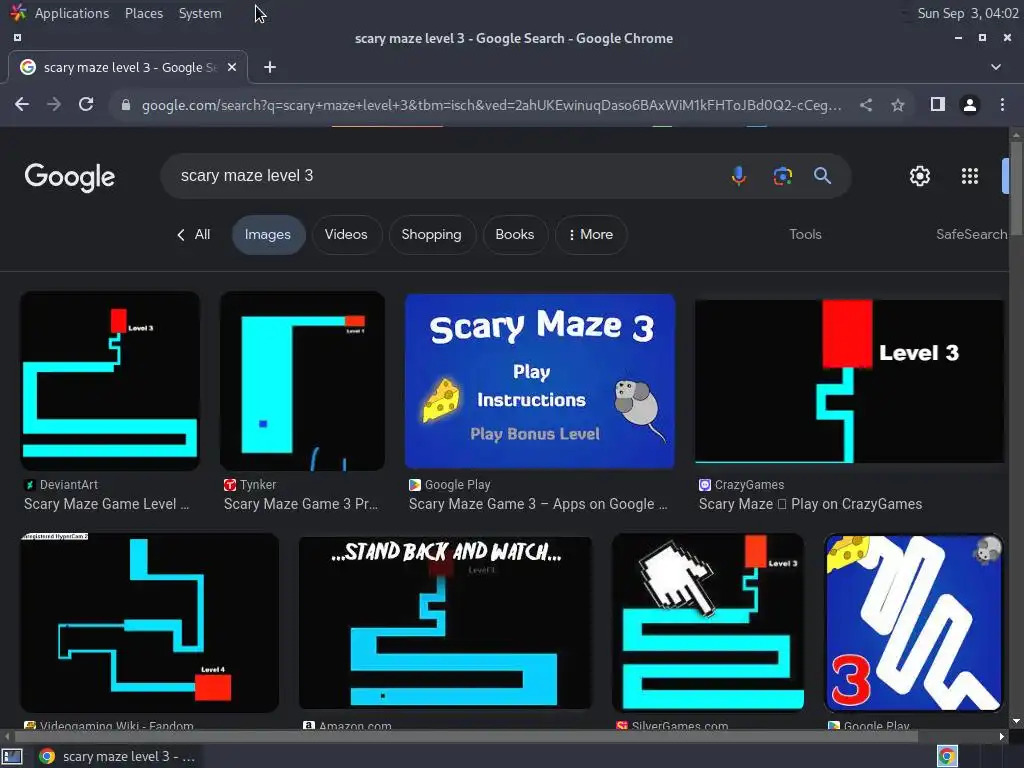Click show desktop icon in taskbar
Image resolution: width=1024 pixels, height=768 pixels.
pyautogui.click(x=12, y=756)
